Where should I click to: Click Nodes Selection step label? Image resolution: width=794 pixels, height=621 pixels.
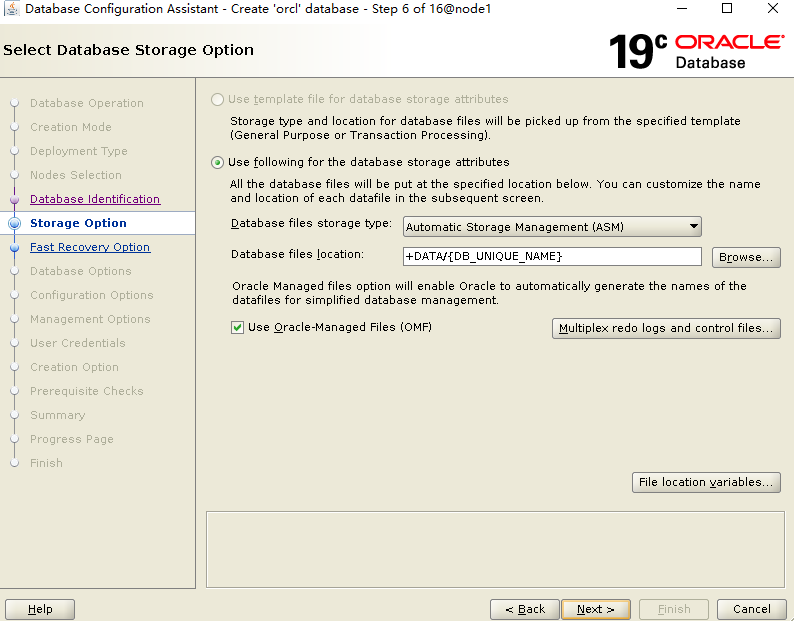[76, 175]
